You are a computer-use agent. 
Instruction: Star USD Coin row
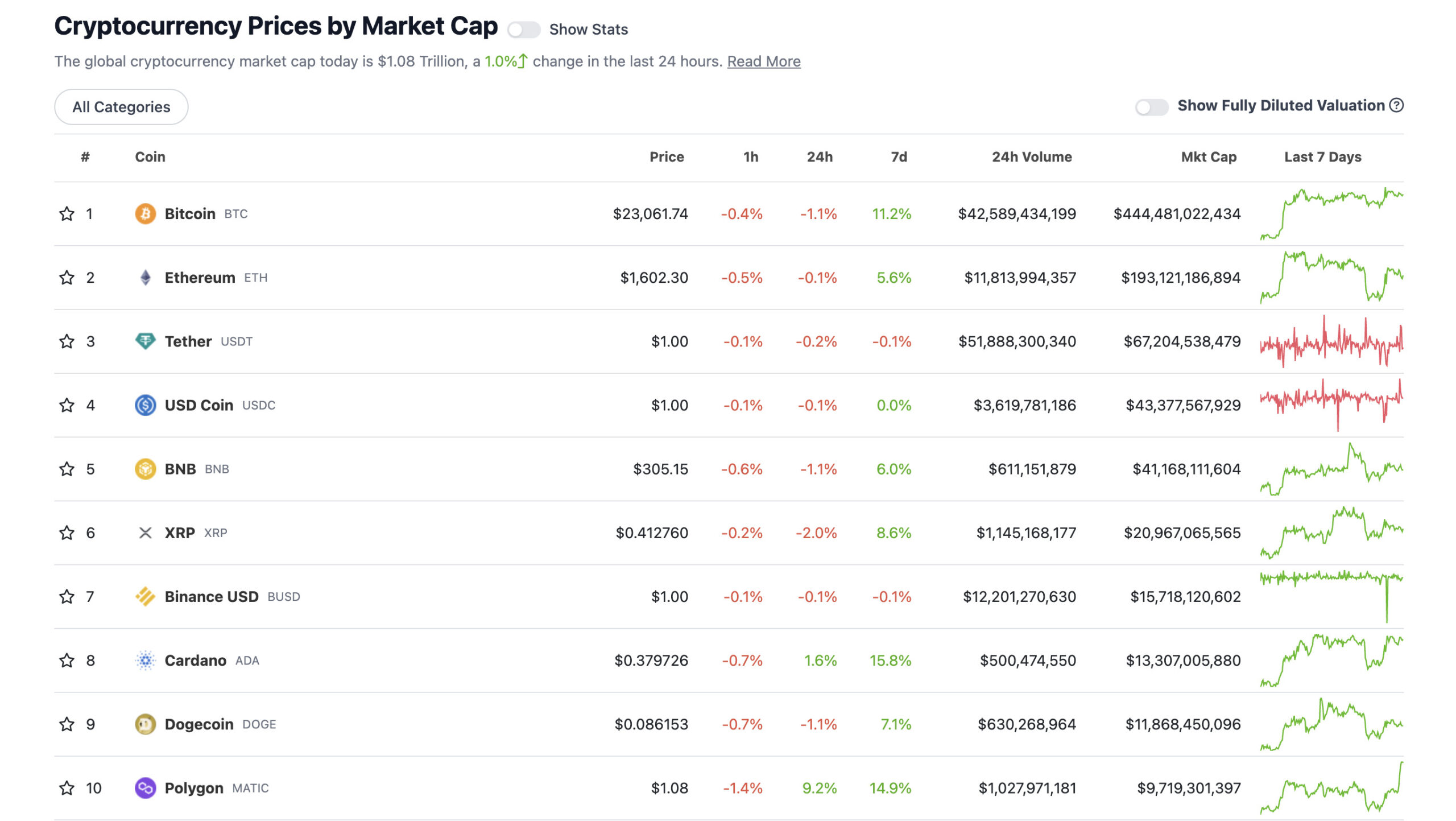(67, 405)
